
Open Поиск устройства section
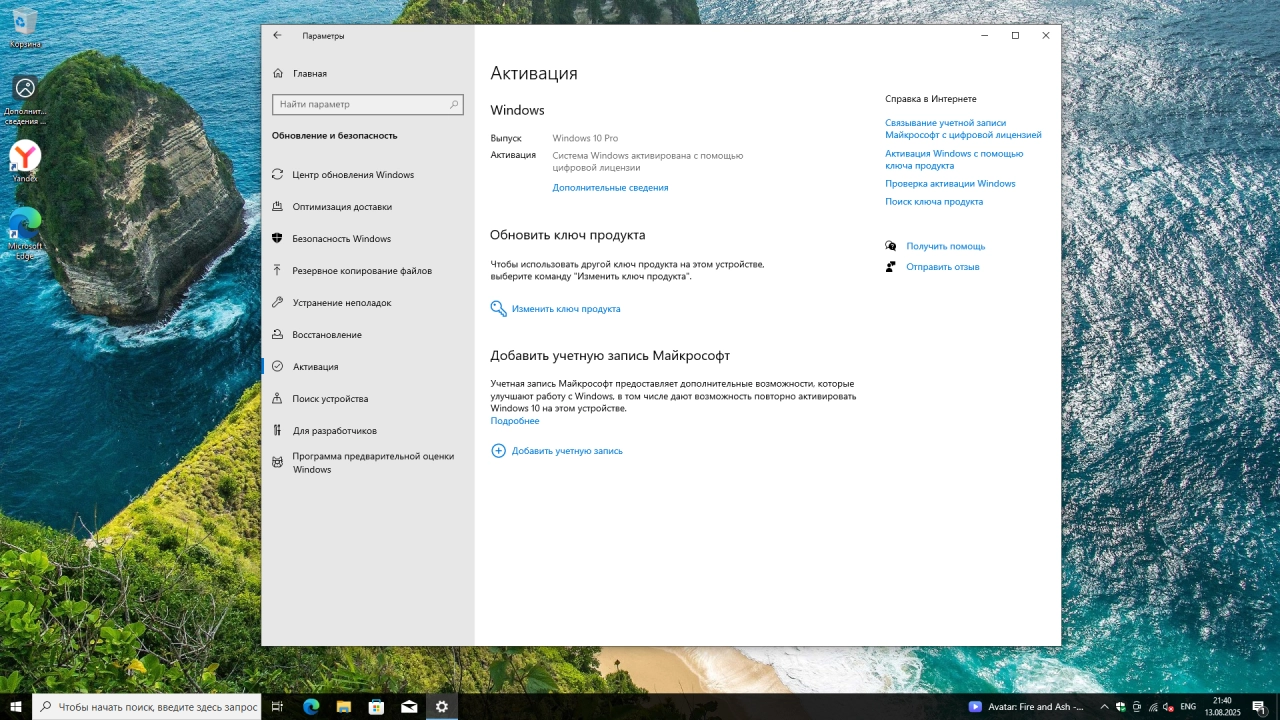coord(367,398)
